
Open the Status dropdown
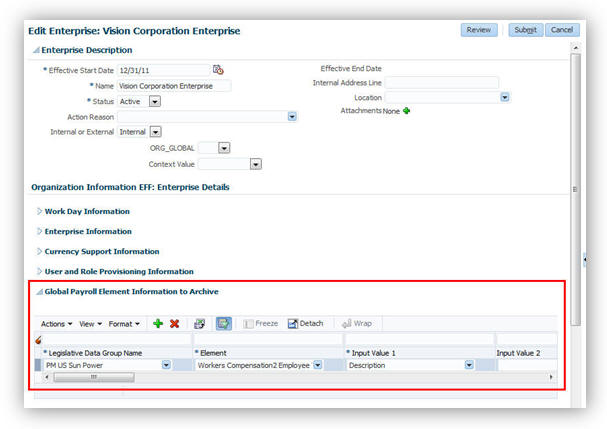point(155,101)
